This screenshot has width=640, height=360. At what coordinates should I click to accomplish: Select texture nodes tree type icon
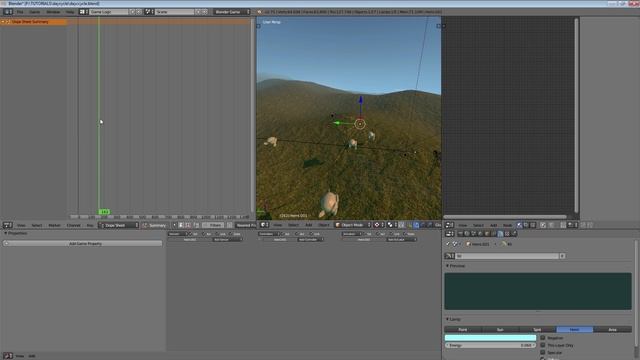click(533, 225)
